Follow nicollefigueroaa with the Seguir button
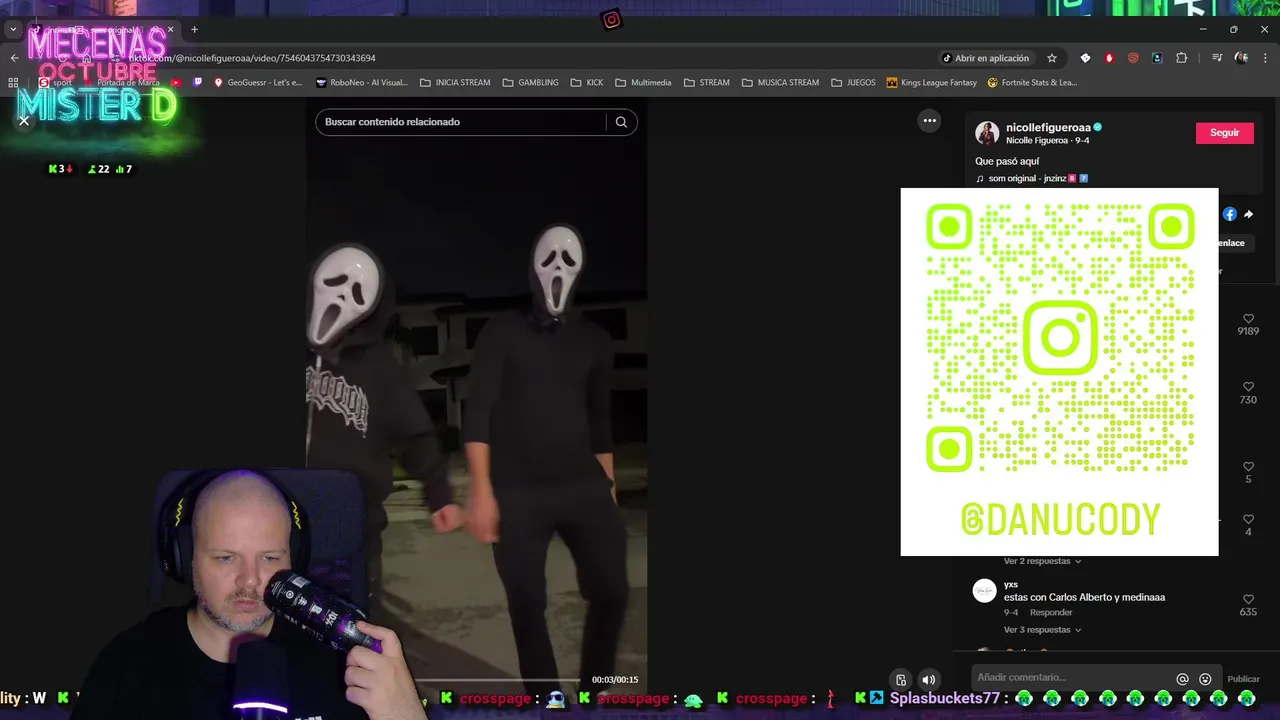Viewport: 1280px width, 720px height. pos(1224,133)
